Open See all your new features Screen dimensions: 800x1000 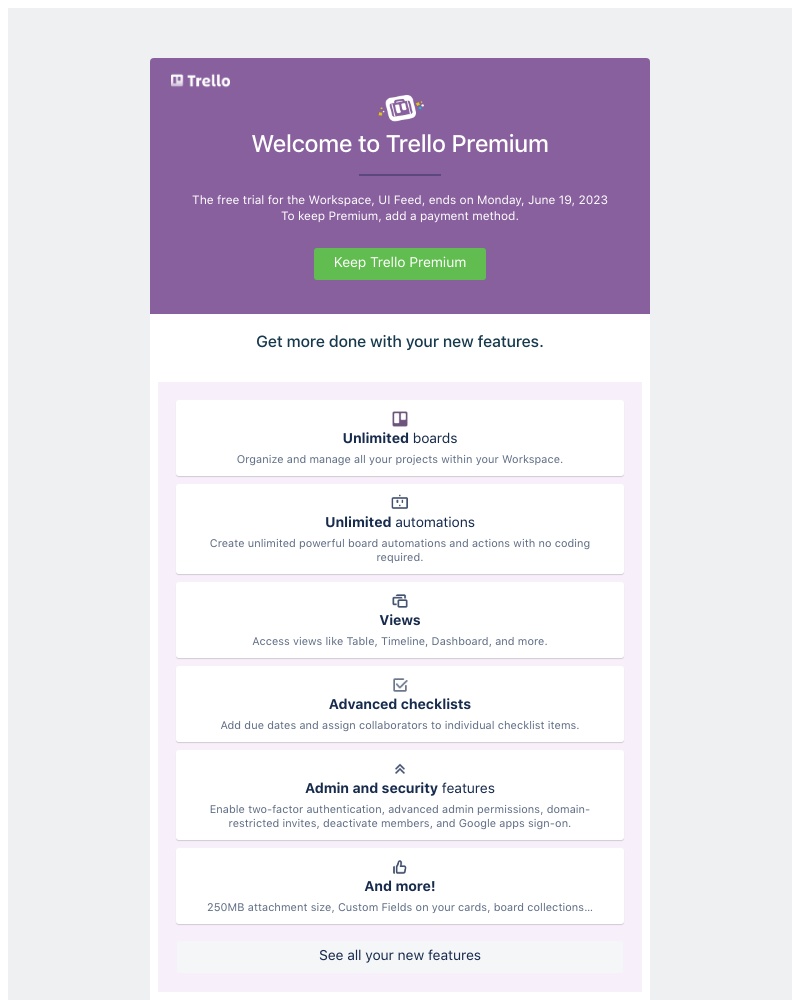(400, 955)
